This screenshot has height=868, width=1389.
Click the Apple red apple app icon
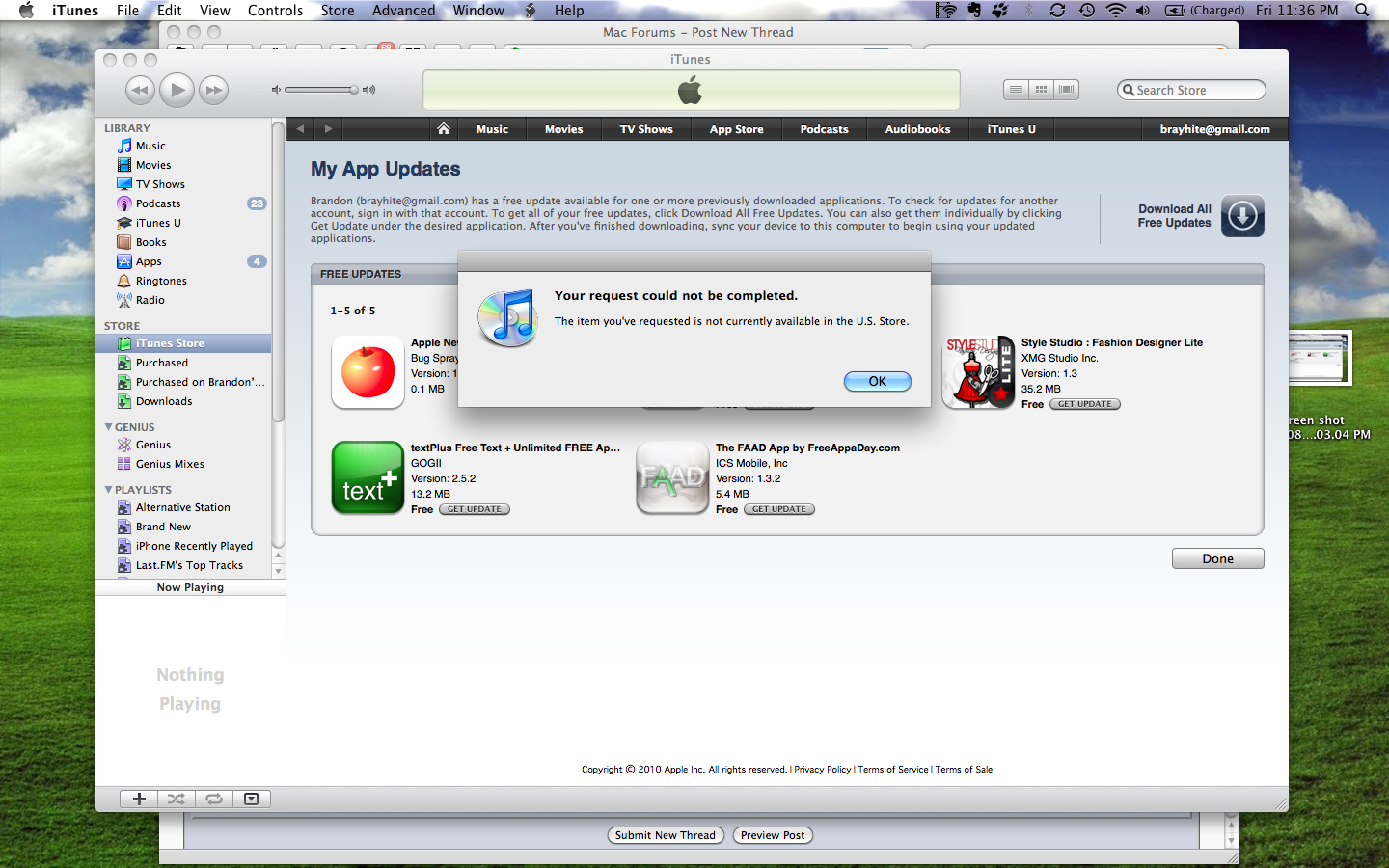368,372
